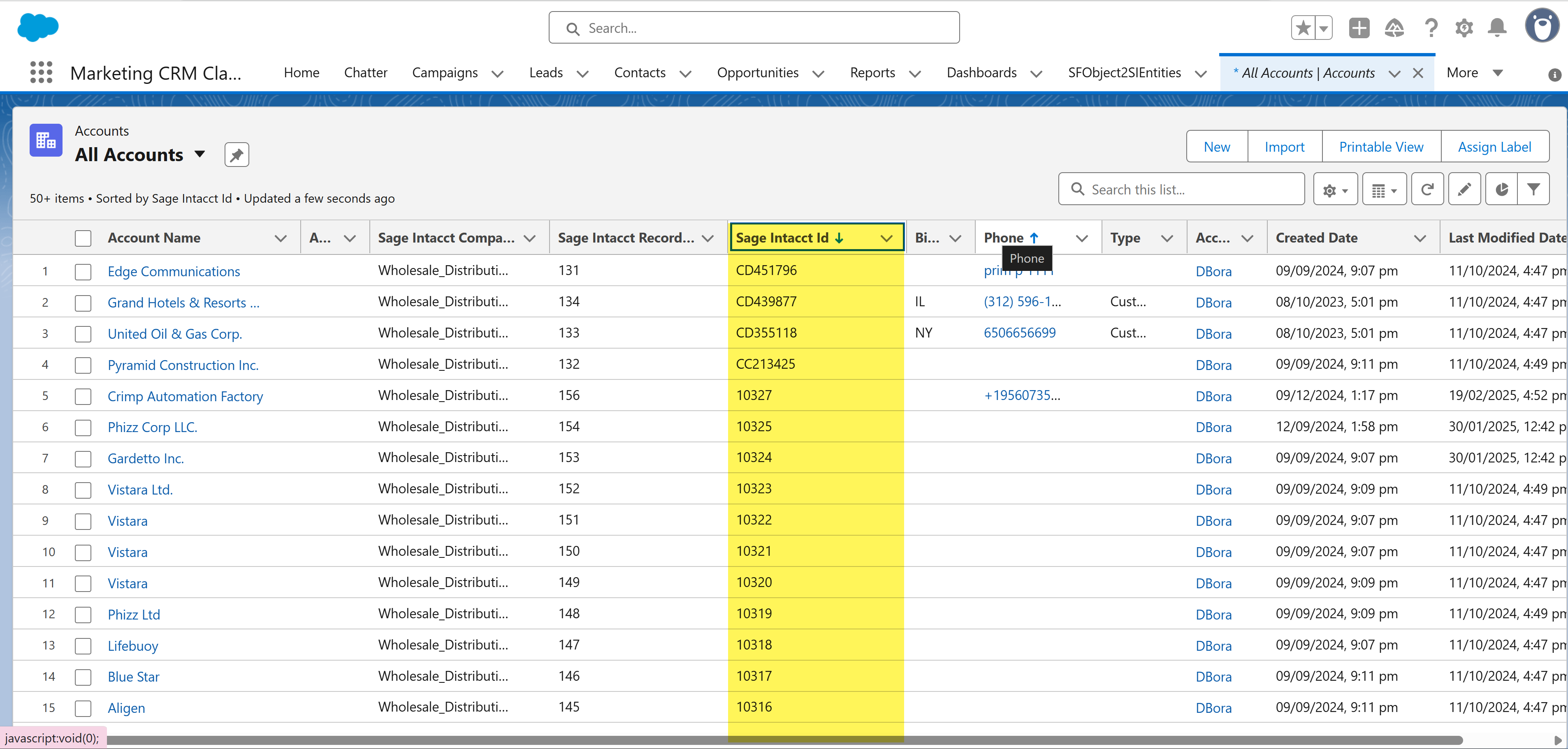
Task: Open the Contacts tab
Action: [x=640, y=73]
